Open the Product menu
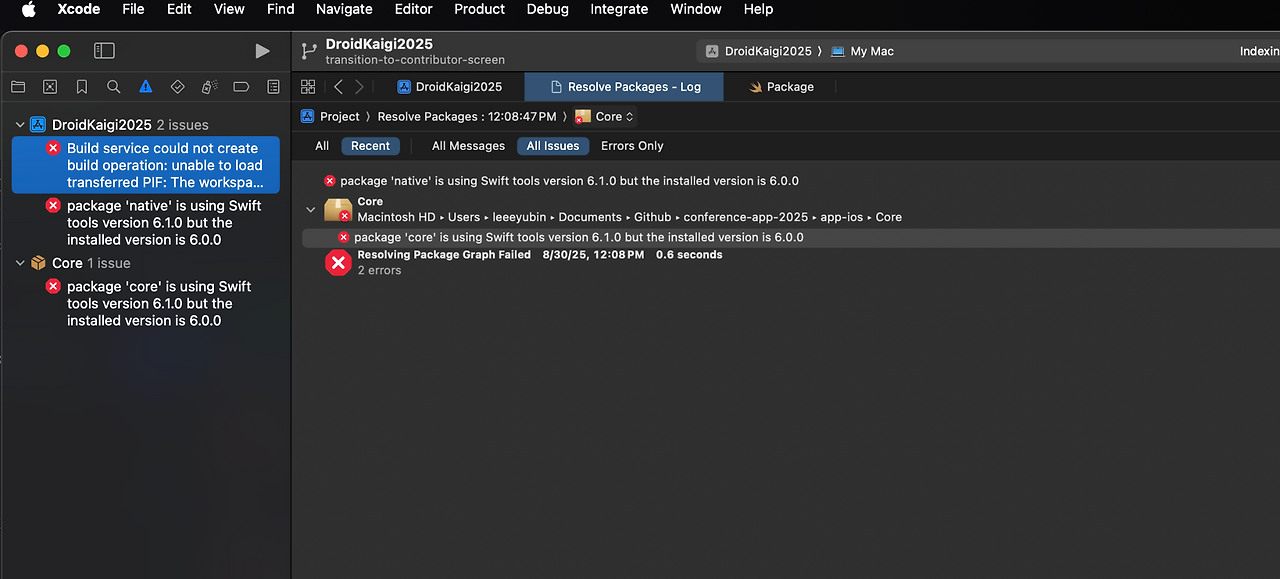 click(x=479, y=9)
